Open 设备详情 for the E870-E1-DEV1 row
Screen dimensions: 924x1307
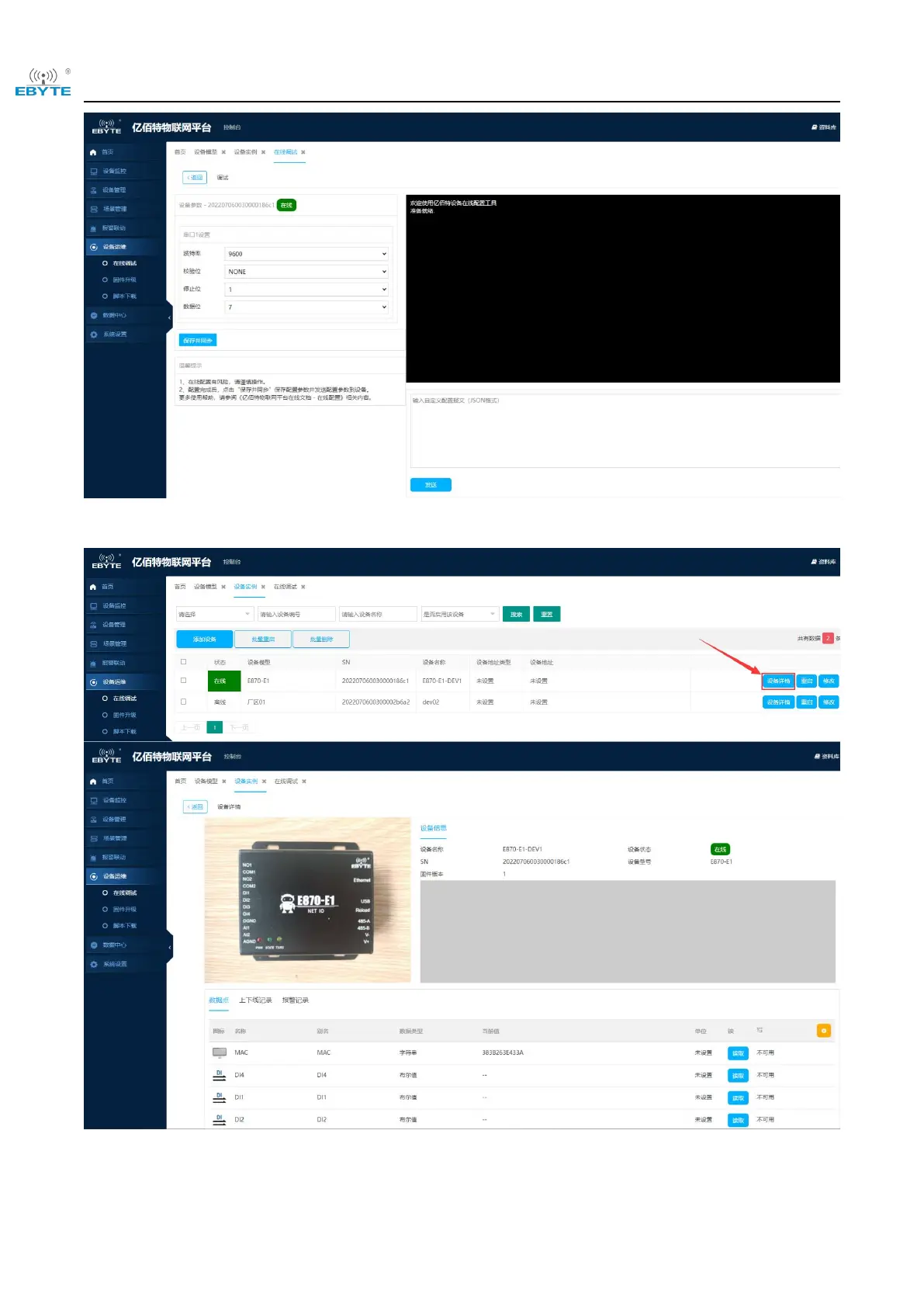tap(778, 681)
